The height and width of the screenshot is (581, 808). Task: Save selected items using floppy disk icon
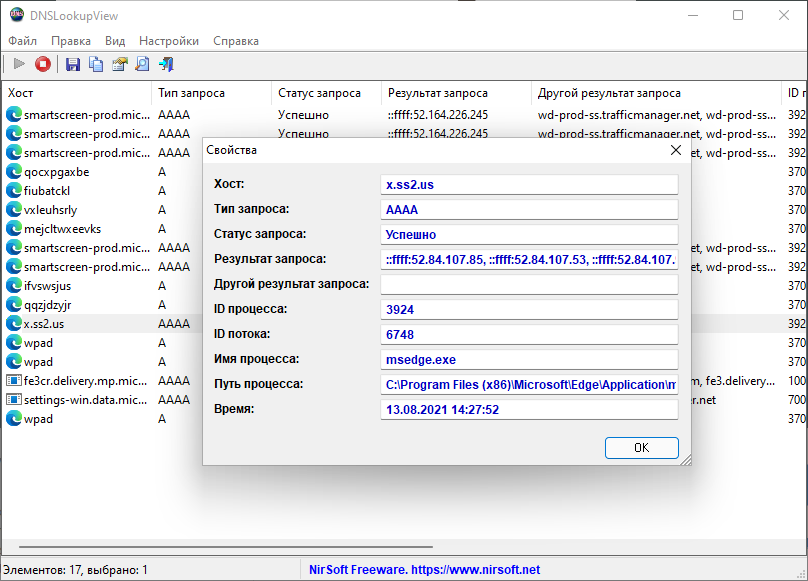(73, 64)
